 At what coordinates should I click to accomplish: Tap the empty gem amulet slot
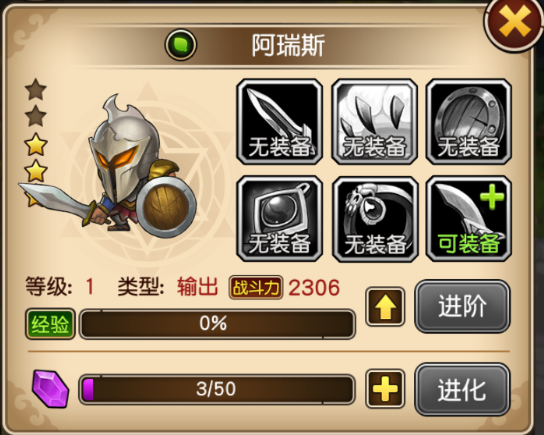click(x=280, y=219)
